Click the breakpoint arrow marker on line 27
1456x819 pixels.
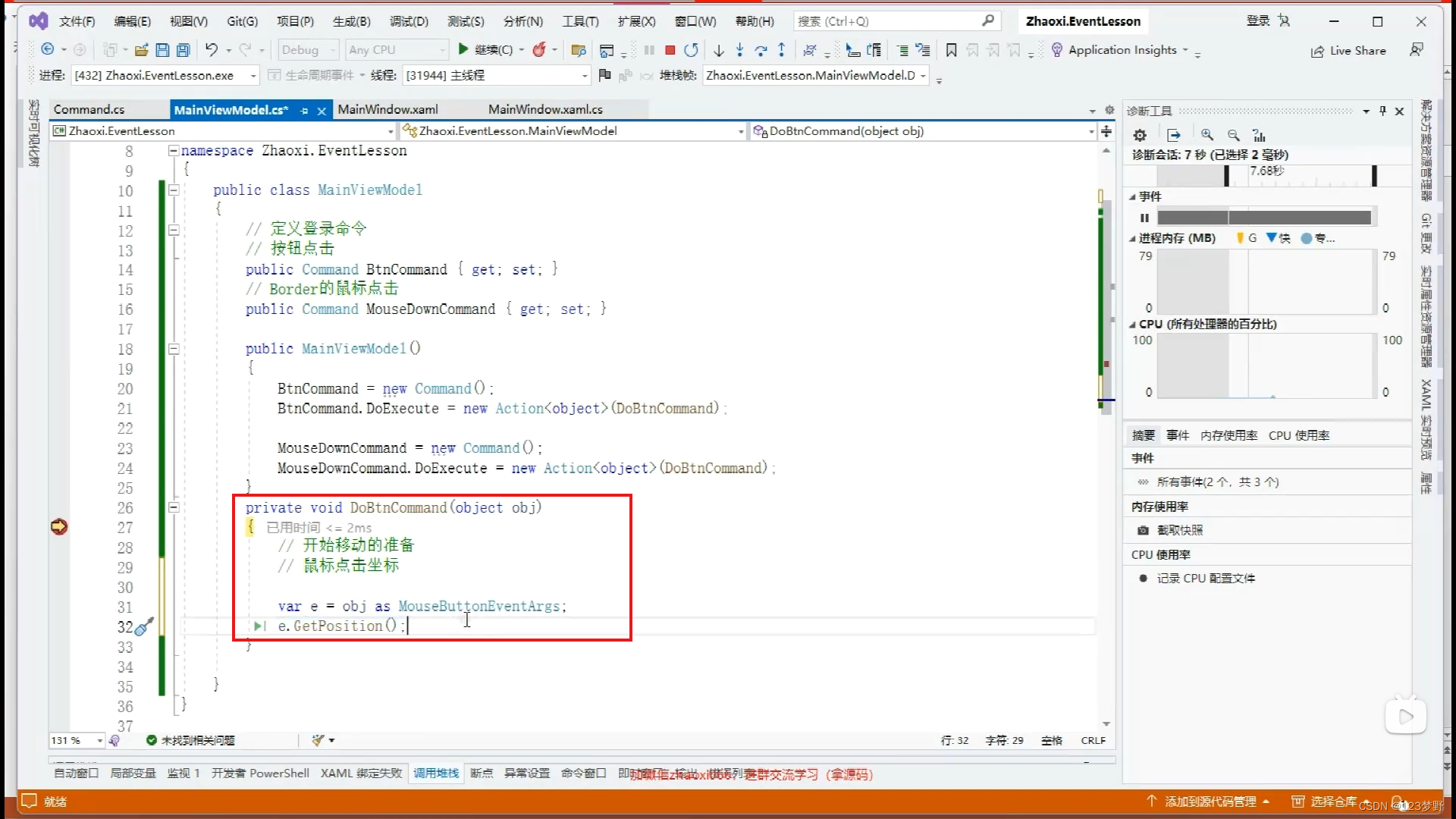point(59,526)
